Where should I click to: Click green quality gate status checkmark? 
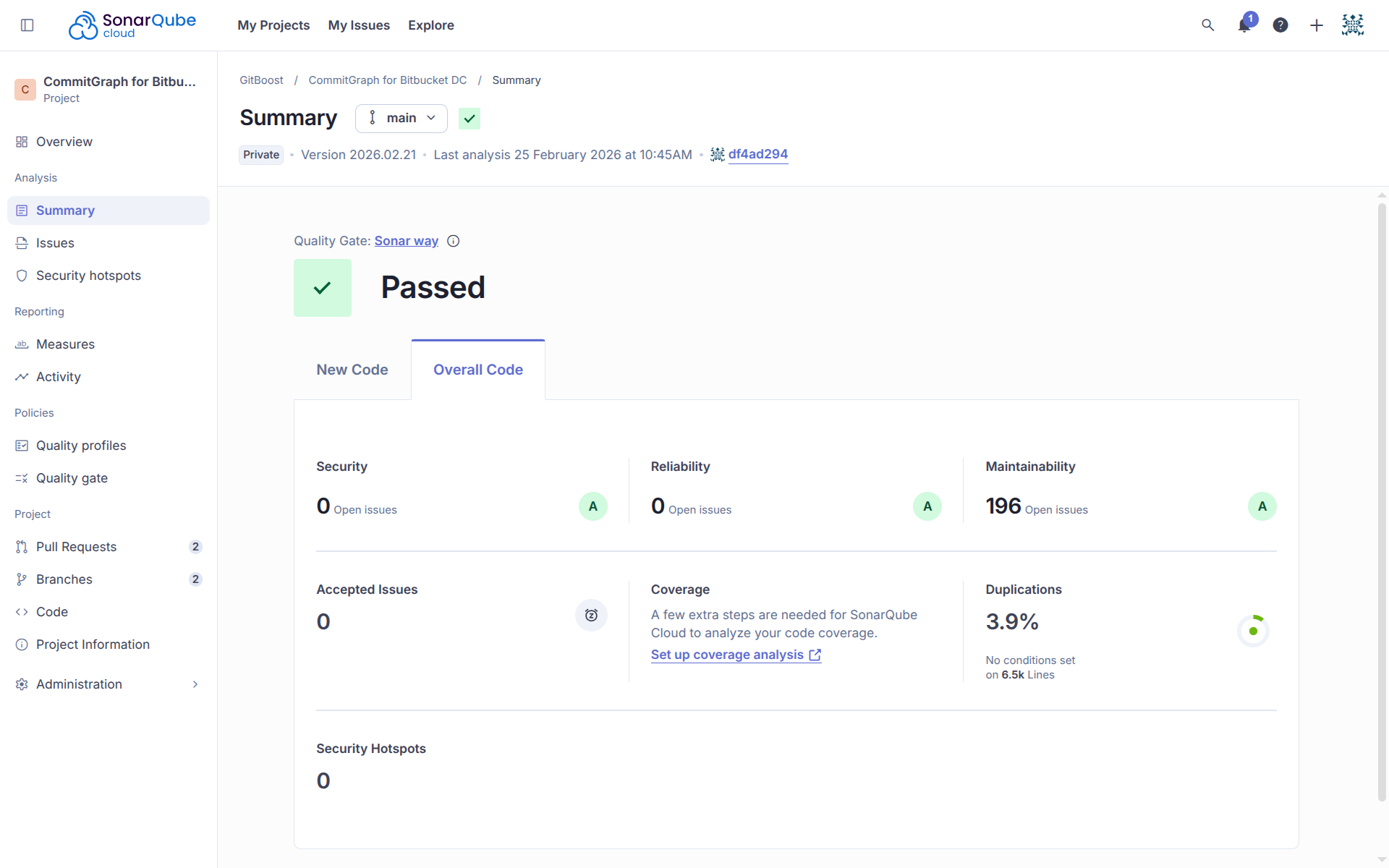pos(470,118)
